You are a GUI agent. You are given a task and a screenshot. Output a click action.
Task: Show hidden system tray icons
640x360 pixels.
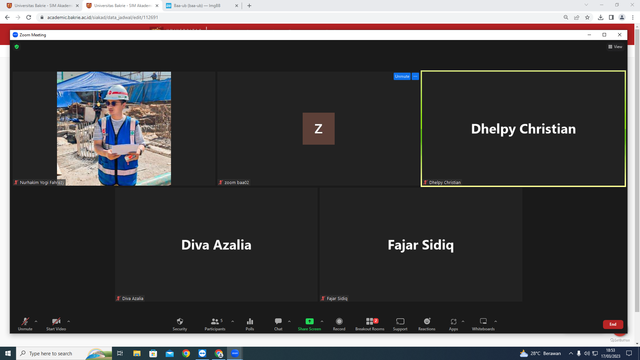coord(571,353)
